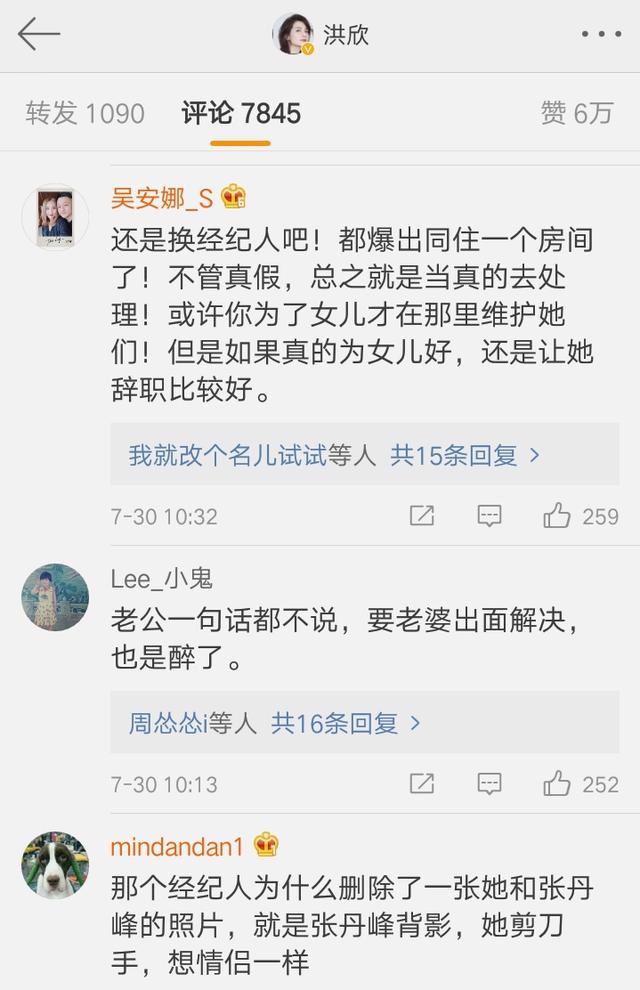The width and height of the screenshot is (640, 990).
Task: Tap the crown badge beside 吴安娜_S
Action: point(234,196)
